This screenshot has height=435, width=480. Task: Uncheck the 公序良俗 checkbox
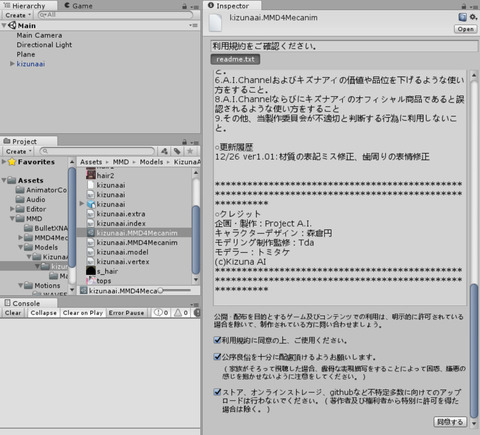pyautogui.click(x=217, y=357)
